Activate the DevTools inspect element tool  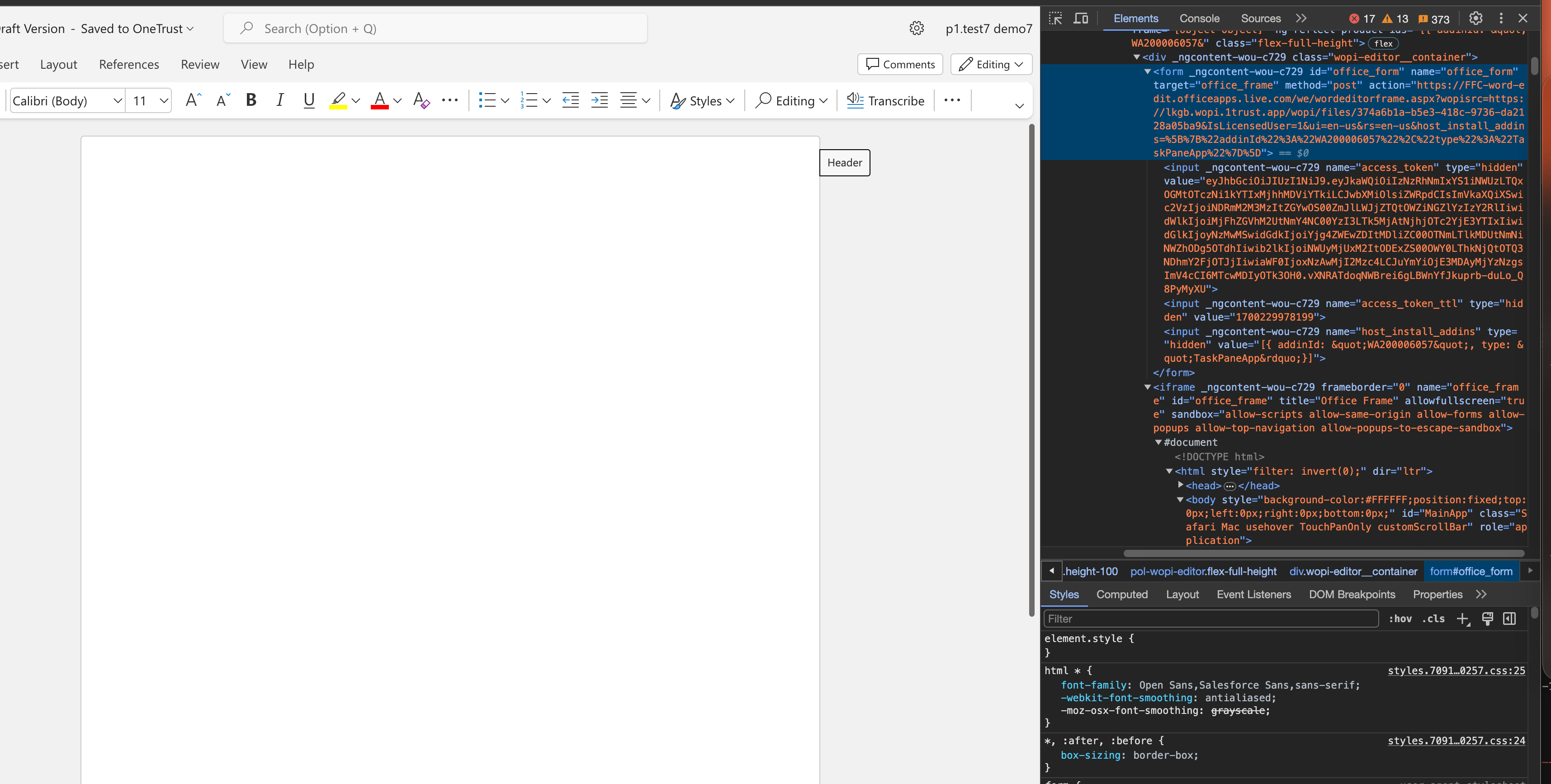[x=1055, y=18]
